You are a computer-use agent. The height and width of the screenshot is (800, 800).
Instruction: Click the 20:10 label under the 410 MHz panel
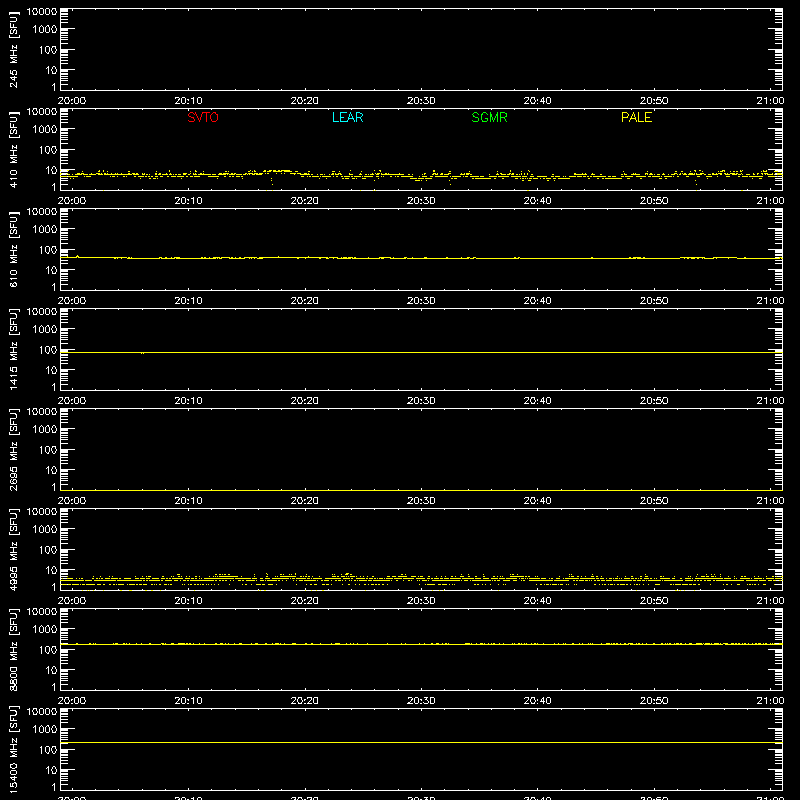click(188, 201)
